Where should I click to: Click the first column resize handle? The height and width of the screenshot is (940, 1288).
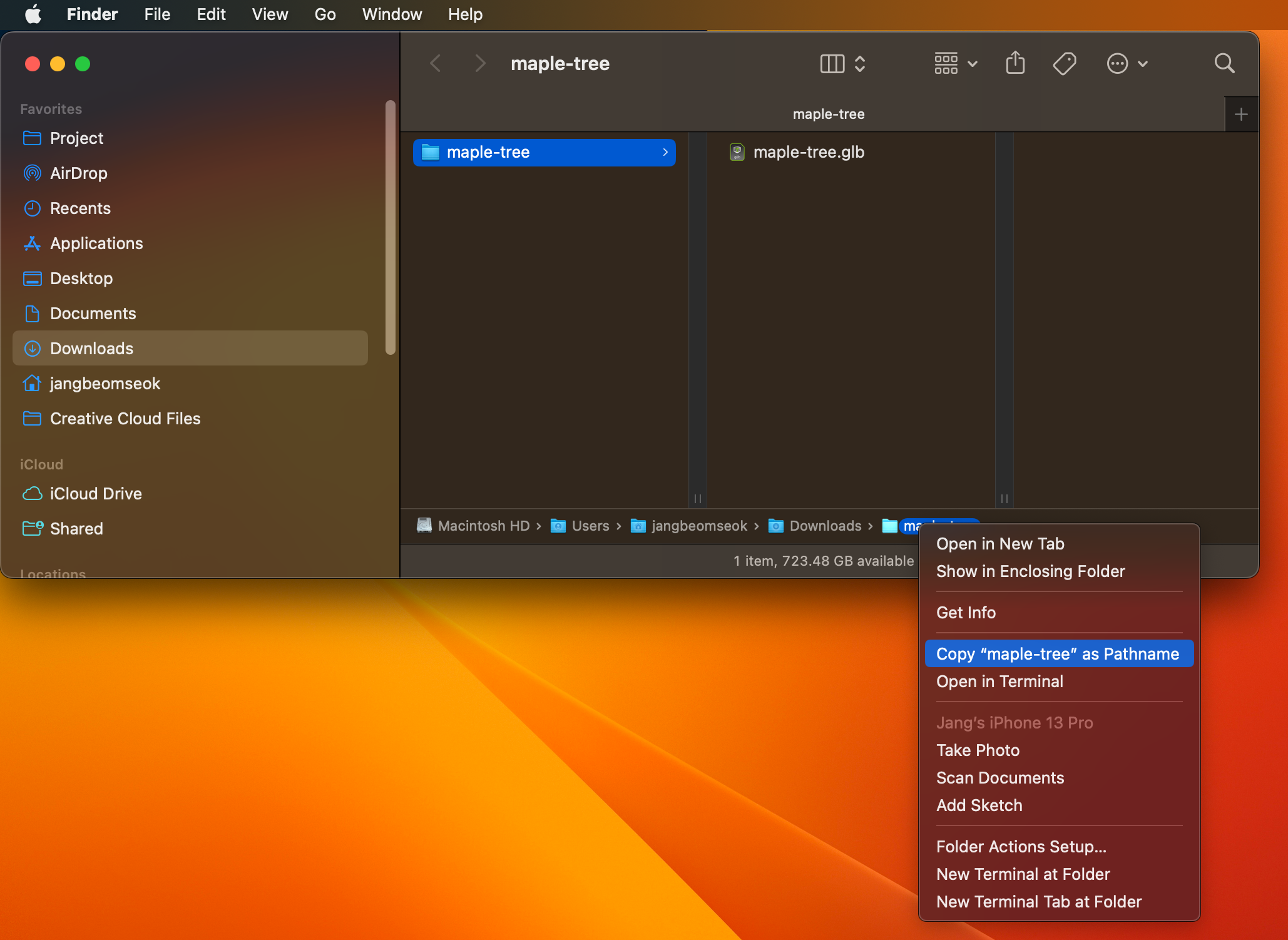tap(697, 499)
